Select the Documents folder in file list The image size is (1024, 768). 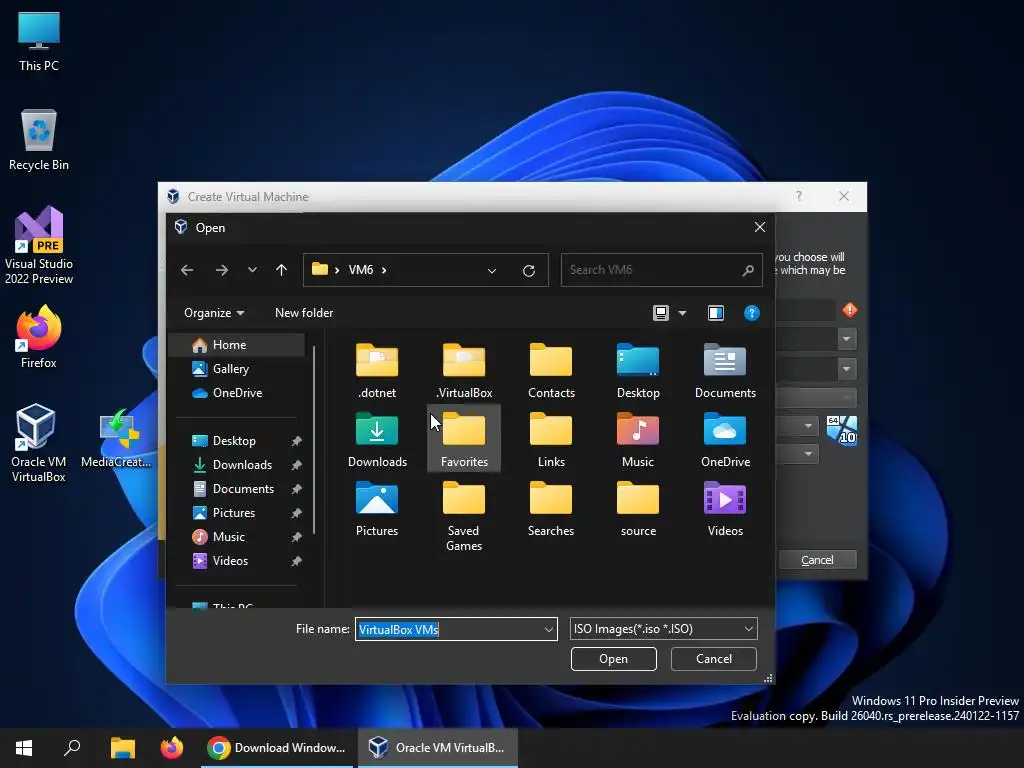point(725,370)
